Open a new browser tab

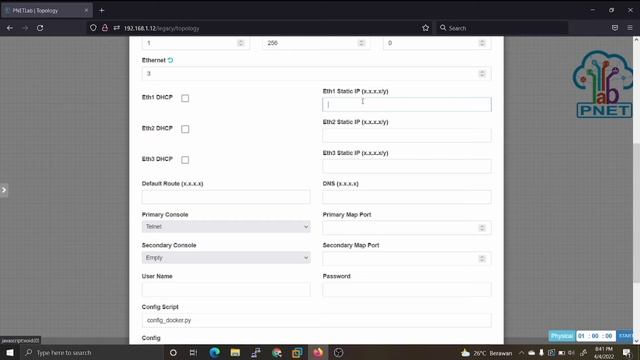tap(102, 11)
